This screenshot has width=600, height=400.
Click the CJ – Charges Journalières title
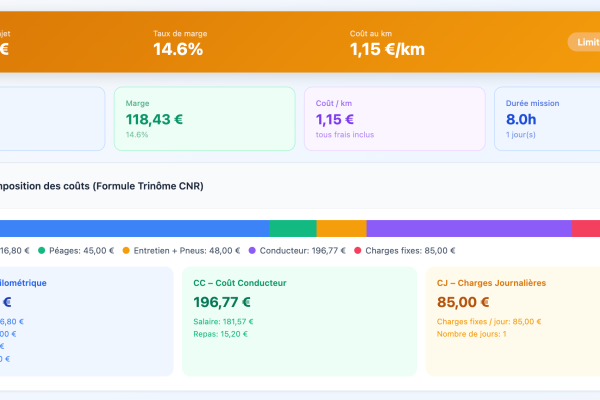point(491,283)
